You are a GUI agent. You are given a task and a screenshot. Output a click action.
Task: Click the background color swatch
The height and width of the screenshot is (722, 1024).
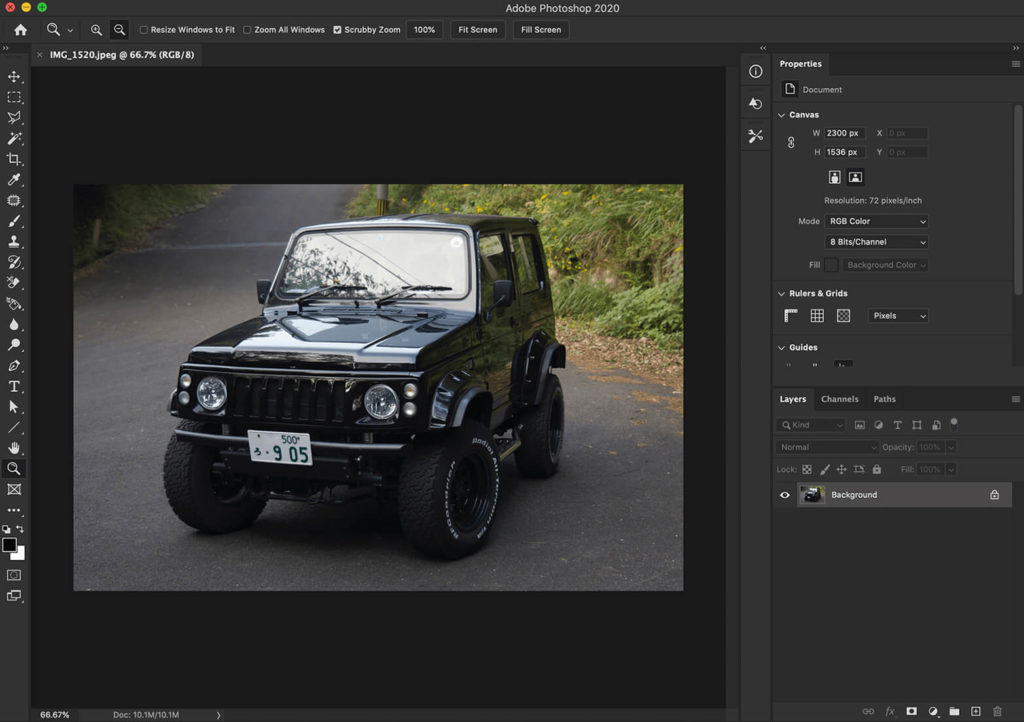click(20, 555)
